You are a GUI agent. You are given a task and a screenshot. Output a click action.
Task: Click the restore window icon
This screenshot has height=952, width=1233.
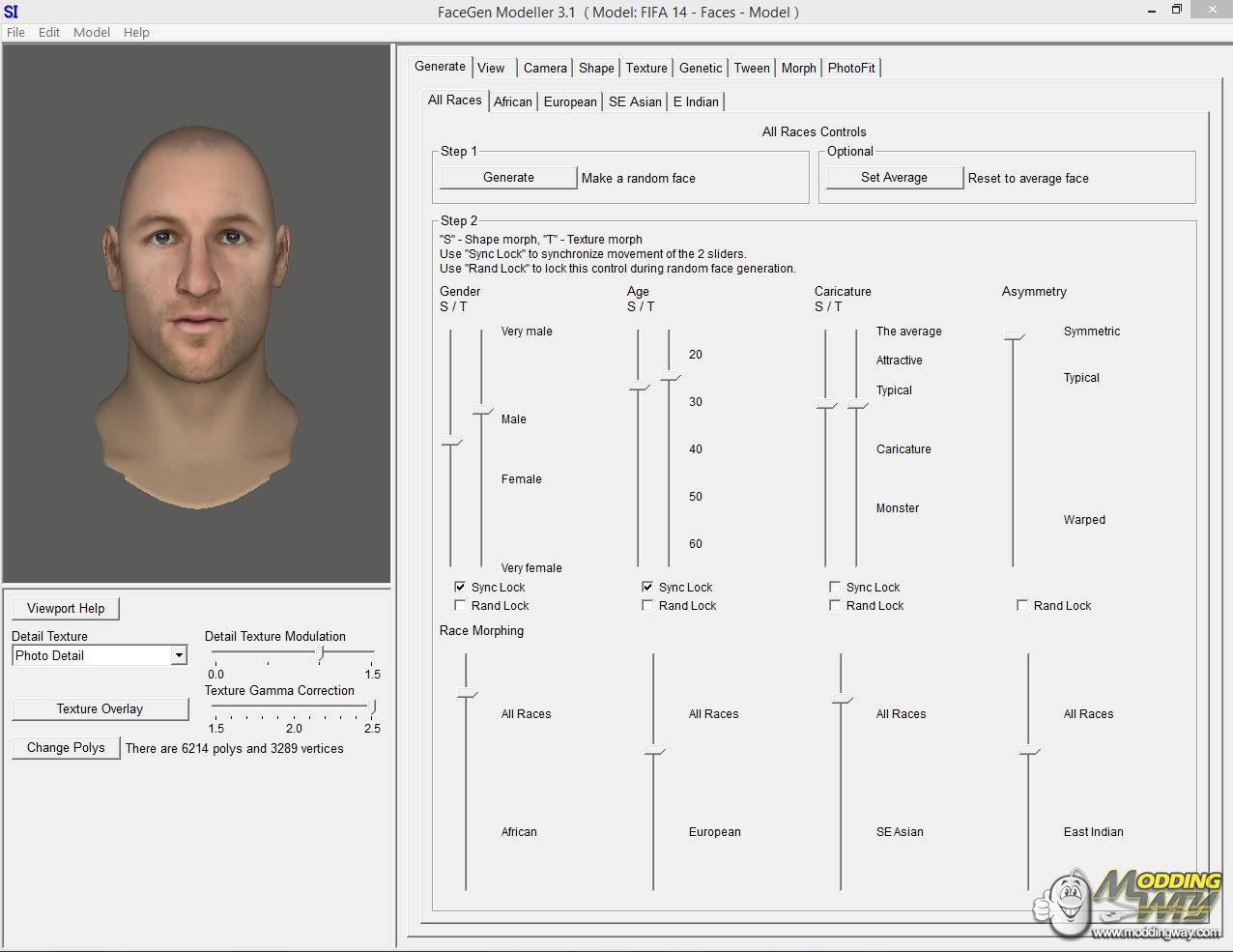click(1176, 10)
